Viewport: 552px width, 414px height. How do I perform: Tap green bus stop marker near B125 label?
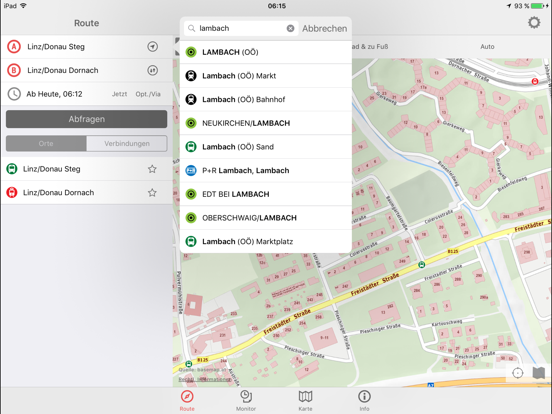coord(189,364)
